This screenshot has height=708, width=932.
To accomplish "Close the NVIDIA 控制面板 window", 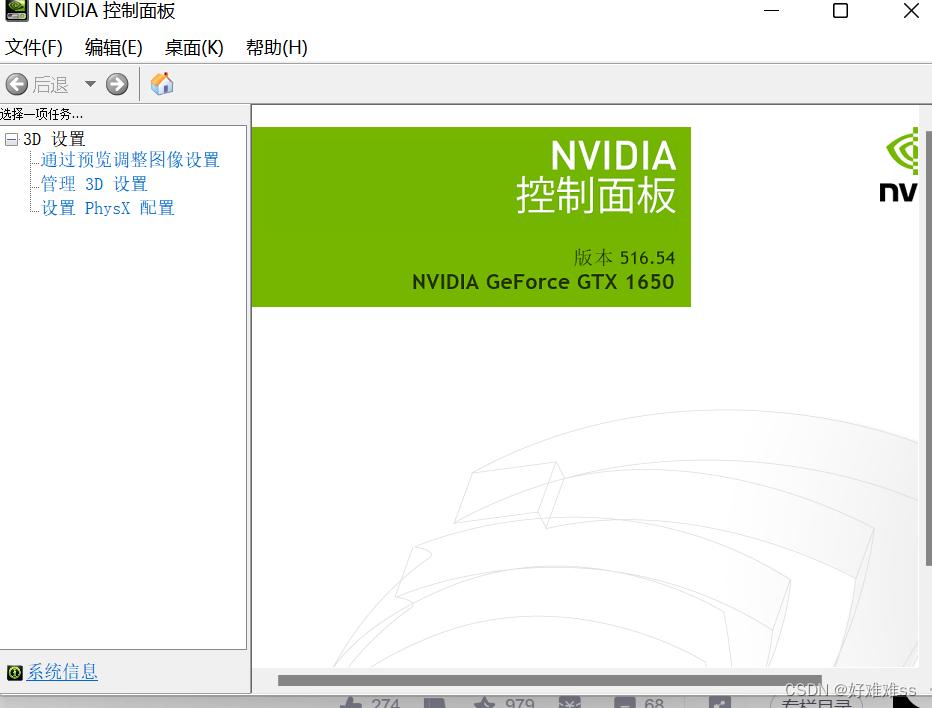I will pos(911,11).
